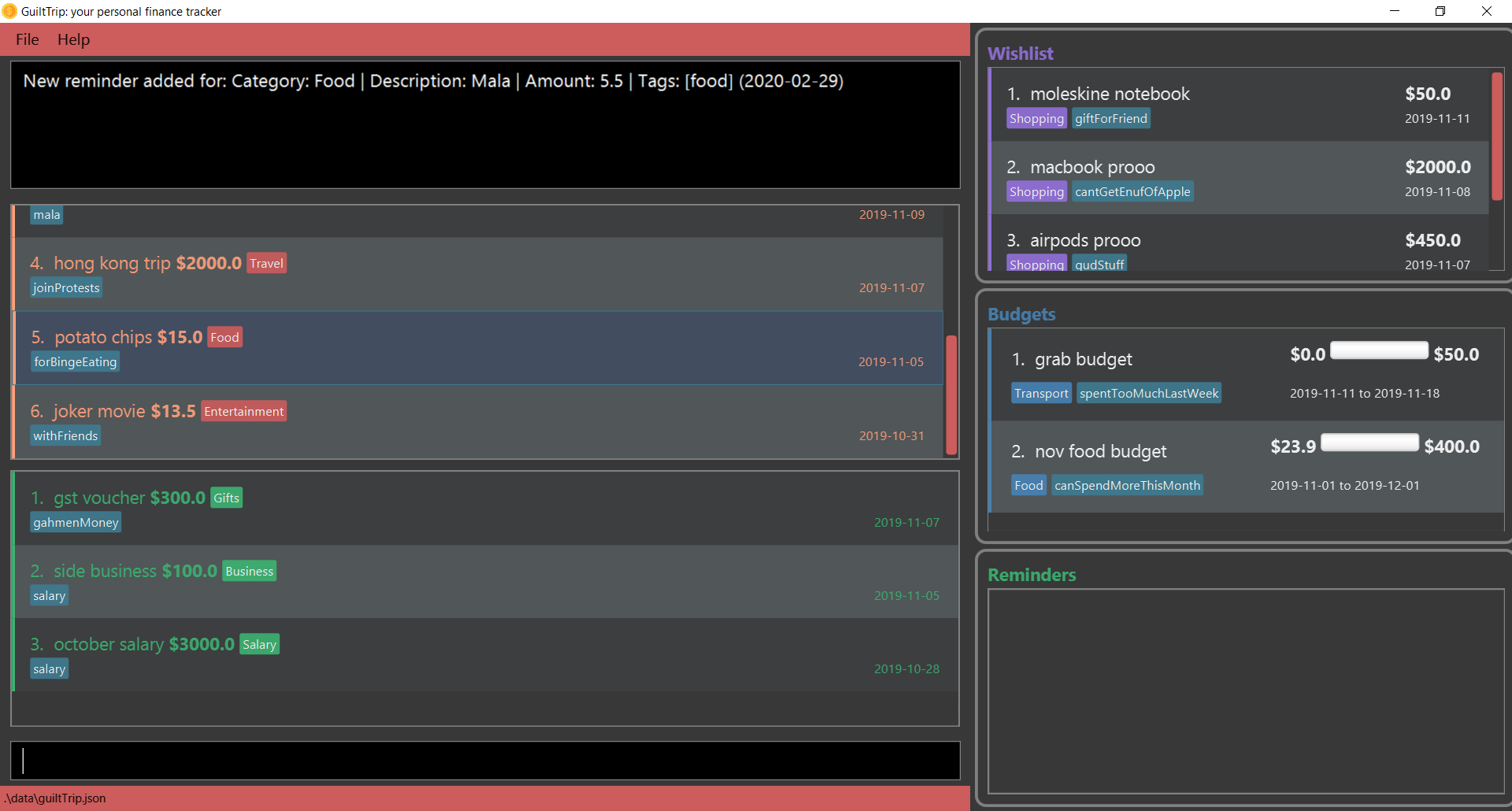Select "macbook prooo" in the Wishlist

tap(1240, 178)
